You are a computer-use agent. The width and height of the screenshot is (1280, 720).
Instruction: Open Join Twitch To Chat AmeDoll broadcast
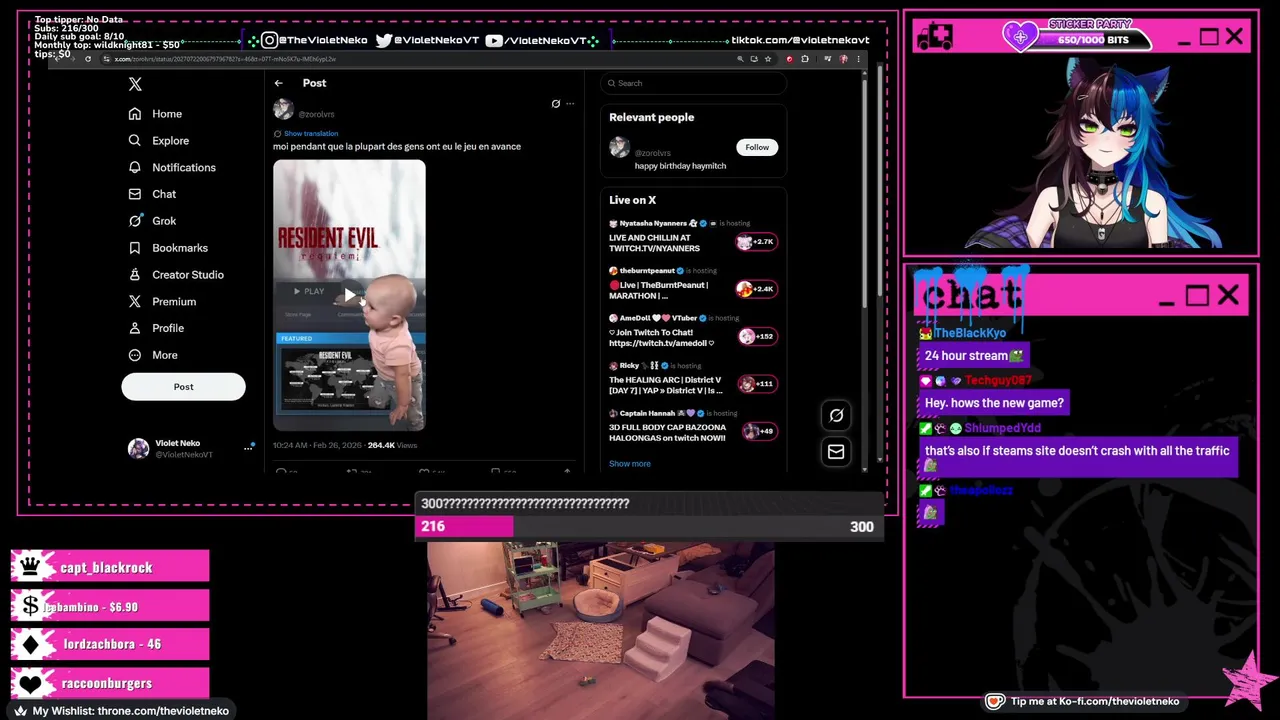661,338
